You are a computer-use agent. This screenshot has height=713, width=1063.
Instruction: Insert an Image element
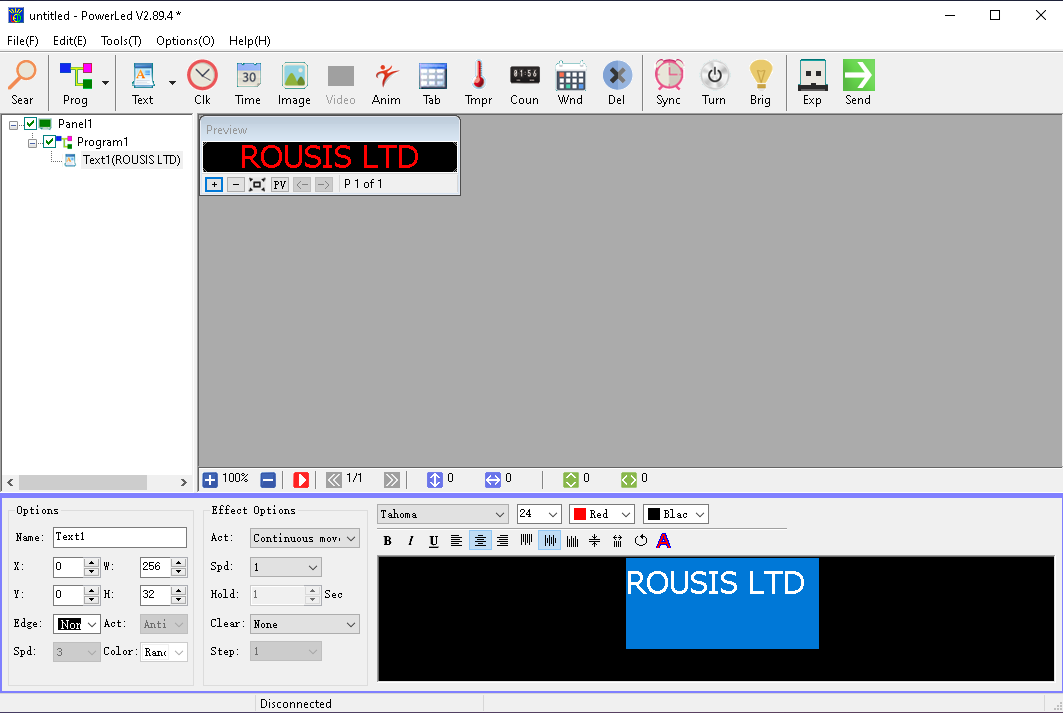(x=294, y=83)
